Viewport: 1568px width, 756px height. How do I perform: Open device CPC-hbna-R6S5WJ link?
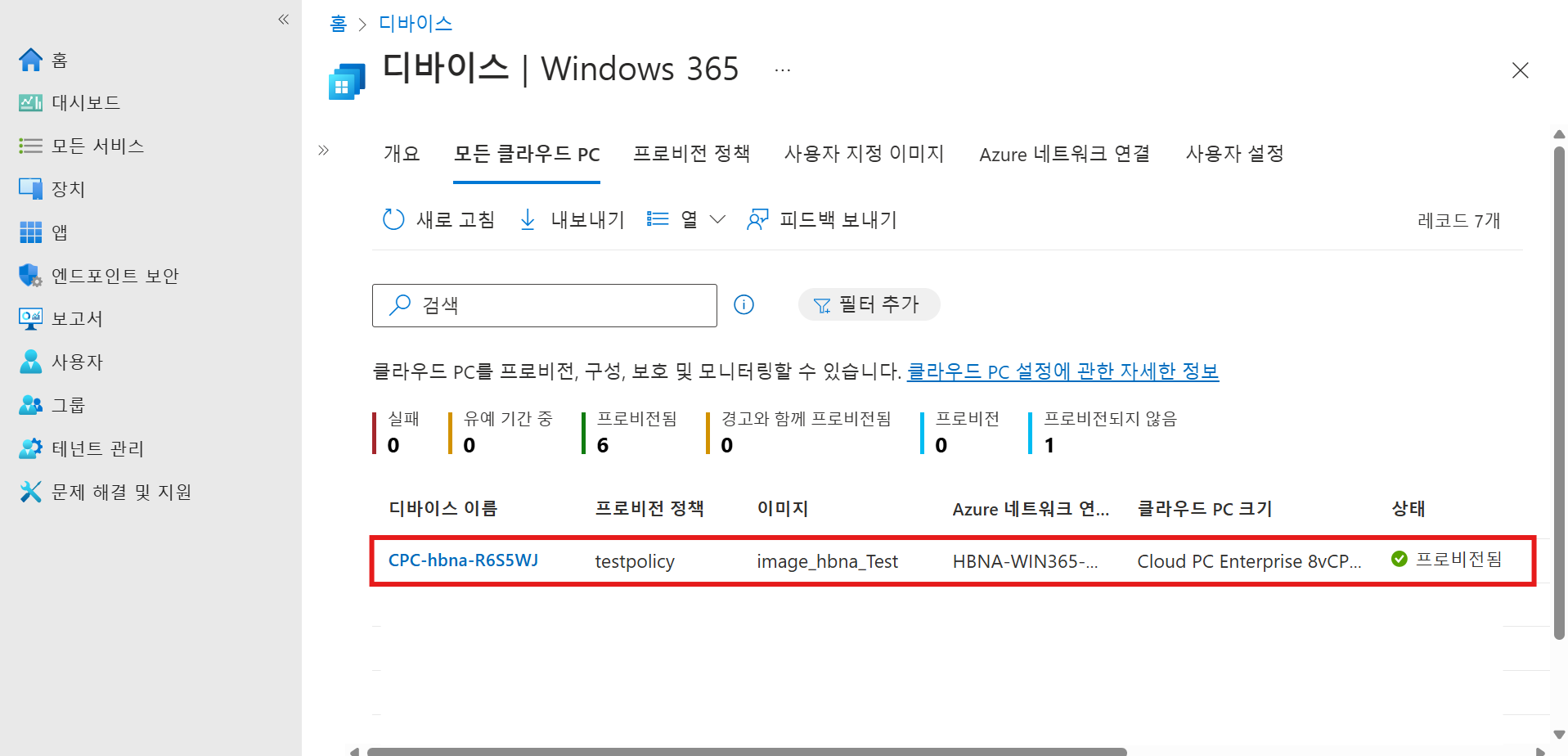pyautogui.click(x=463, y=560)
